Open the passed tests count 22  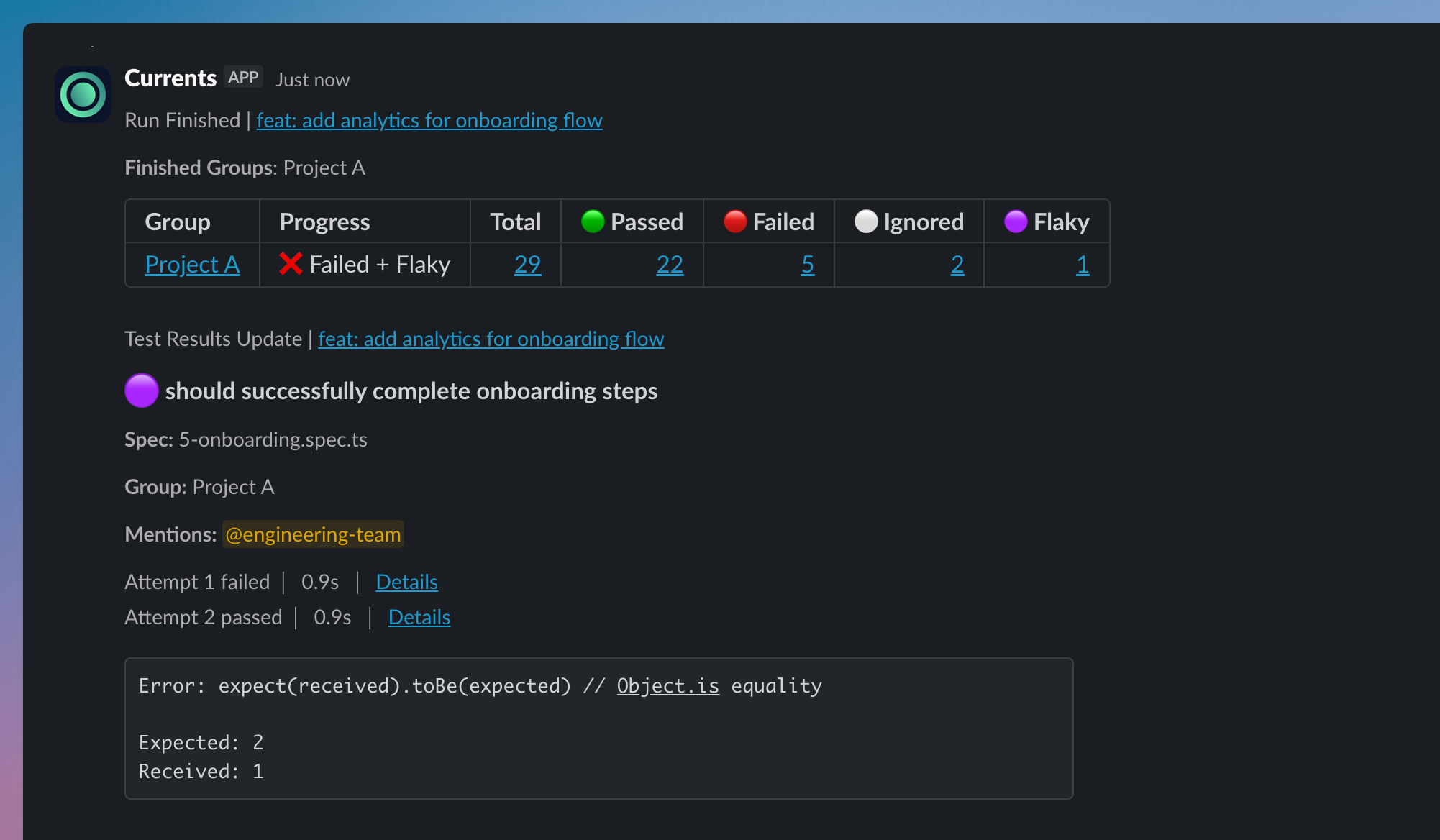coord(670,265)
